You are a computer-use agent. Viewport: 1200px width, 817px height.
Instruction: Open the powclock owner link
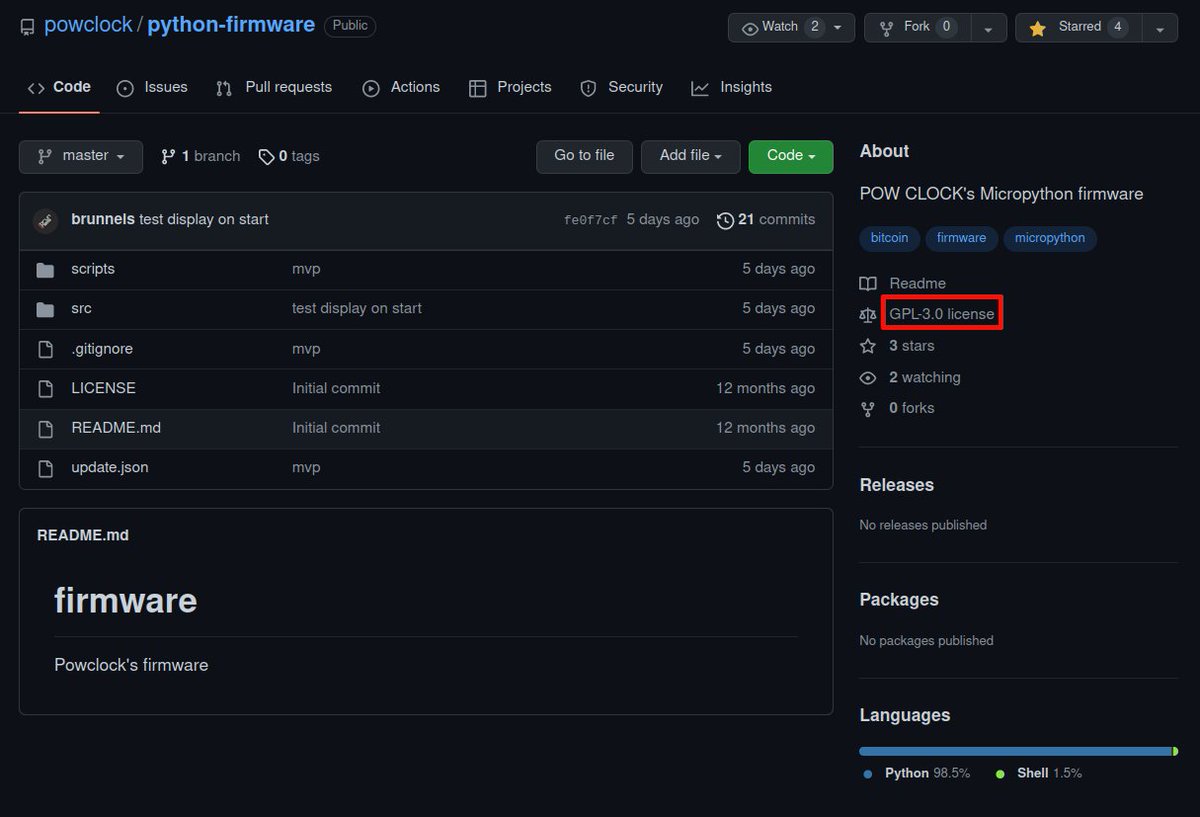coord(88,25)
